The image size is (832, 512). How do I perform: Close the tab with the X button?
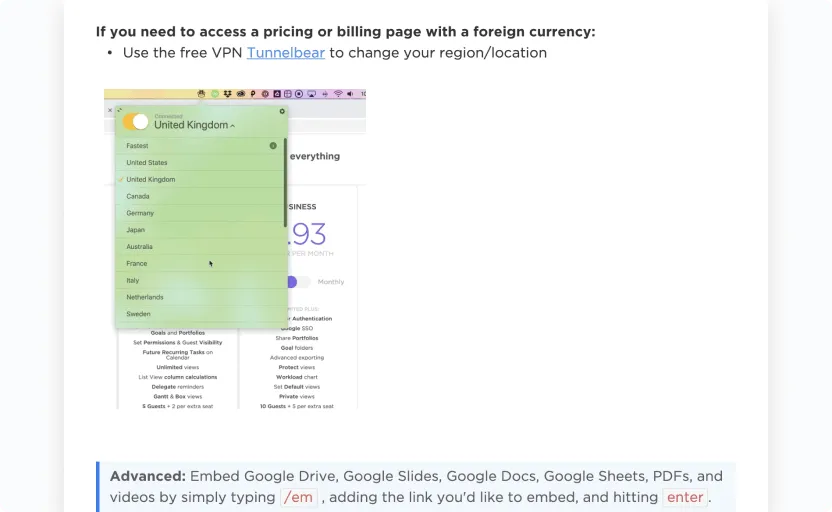(110, 110)
